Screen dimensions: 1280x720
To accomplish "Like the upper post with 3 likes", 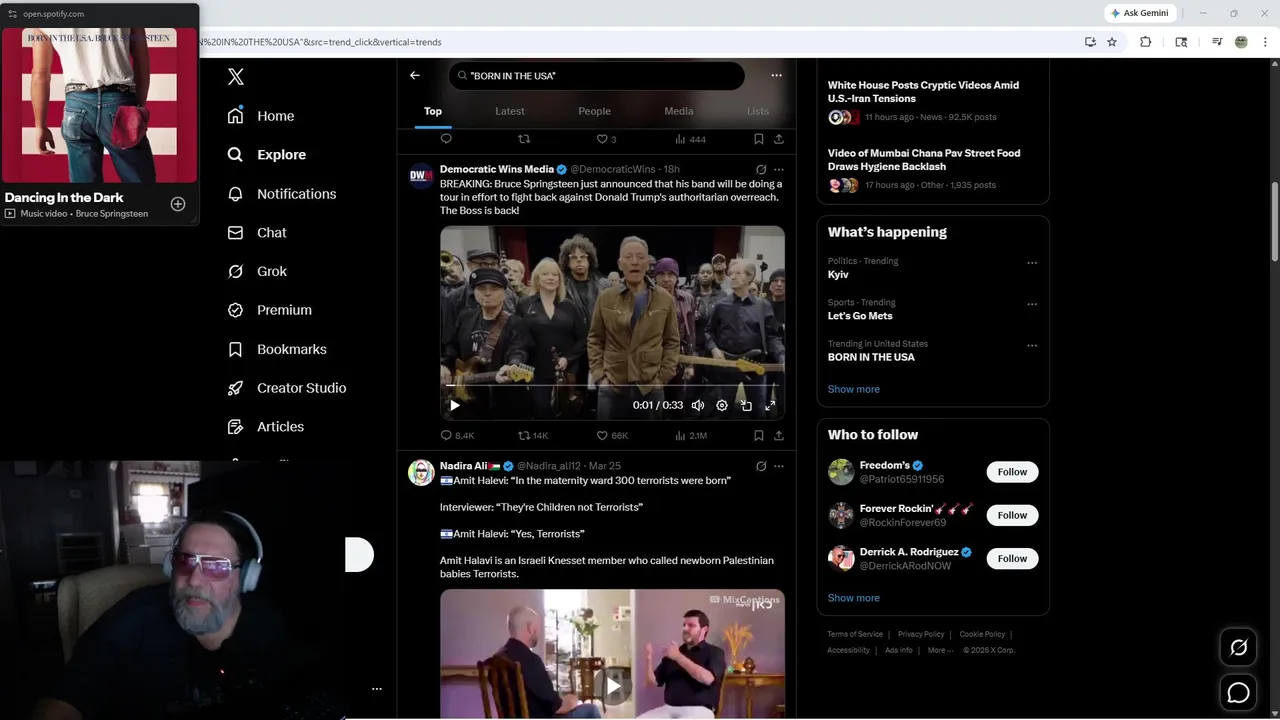I will 606,139.
